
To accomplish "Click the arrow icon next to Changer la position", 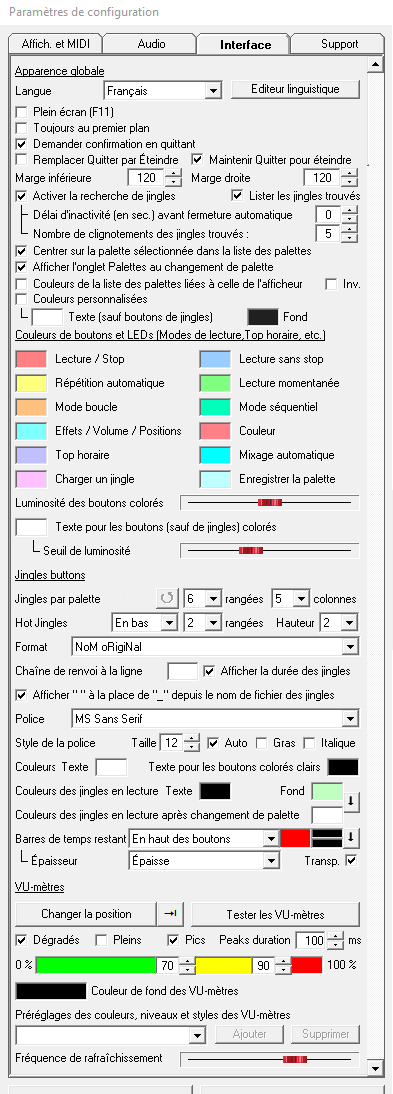I will (171, 914).
